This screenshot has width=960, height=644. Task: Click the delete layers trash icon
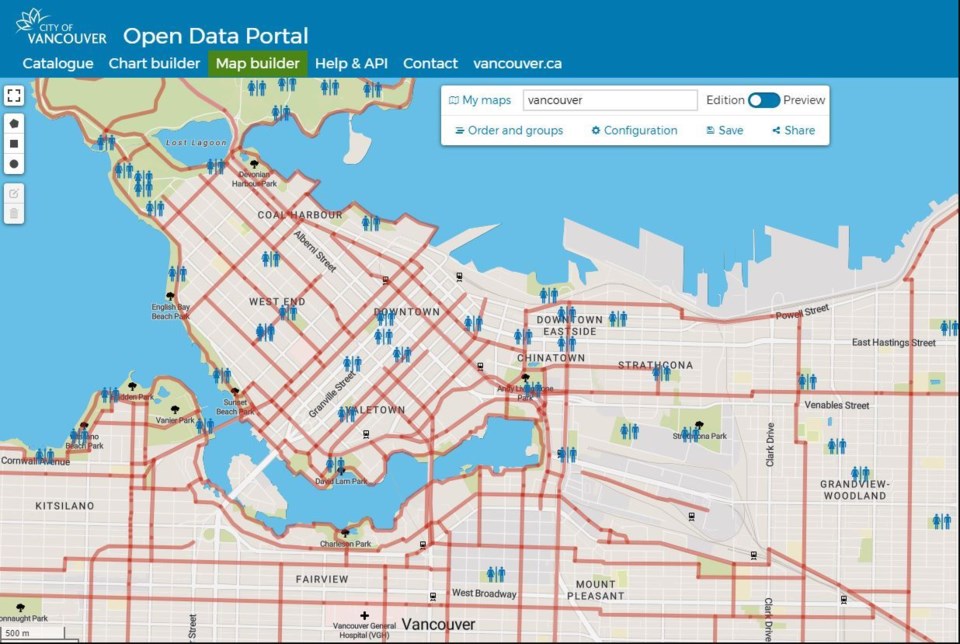13,214
